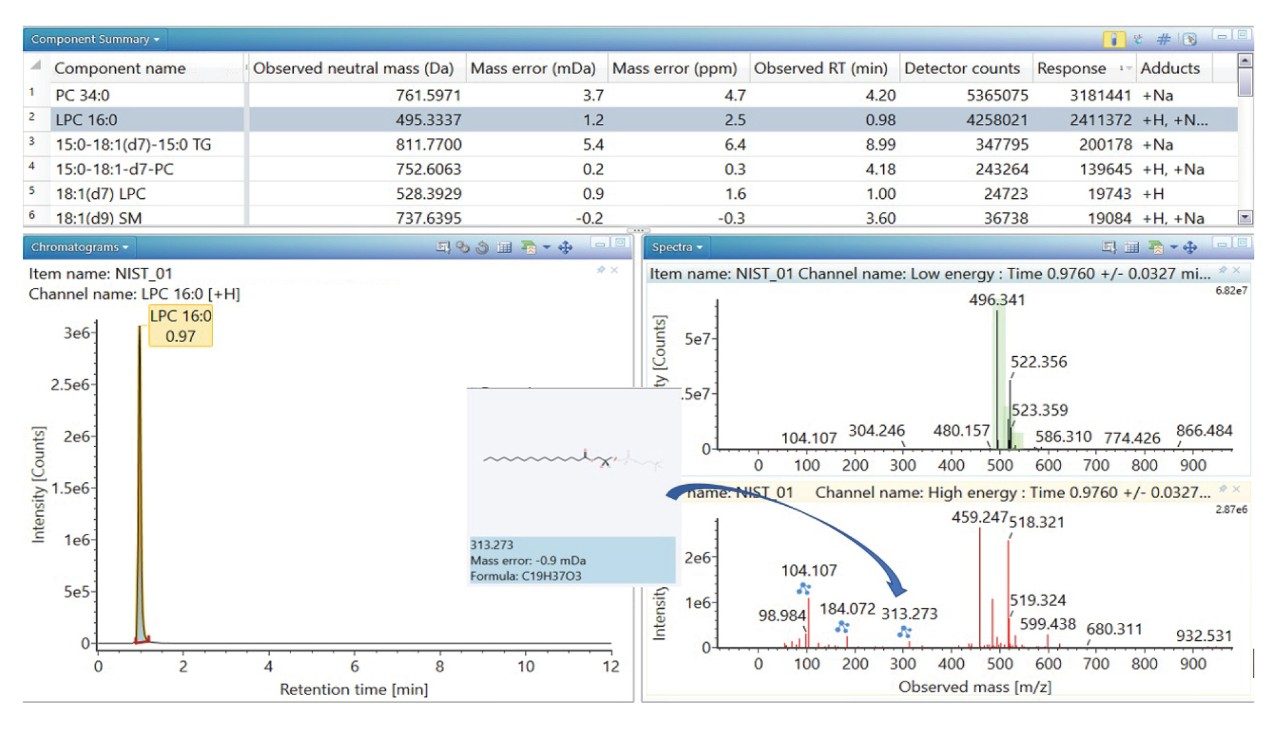Click the select-all corner cell of the table
The image size is (1280, 729).
36,68
